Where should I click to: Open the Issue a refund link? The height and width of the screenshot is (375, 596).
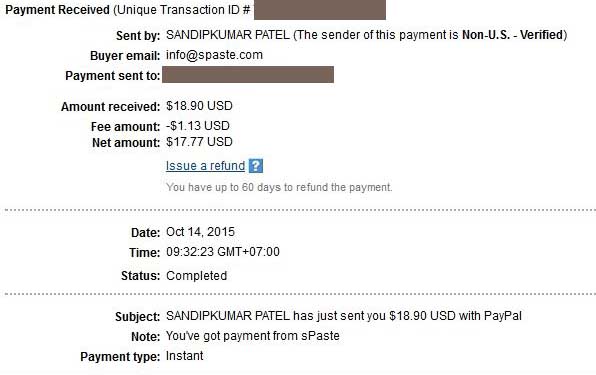205,166
